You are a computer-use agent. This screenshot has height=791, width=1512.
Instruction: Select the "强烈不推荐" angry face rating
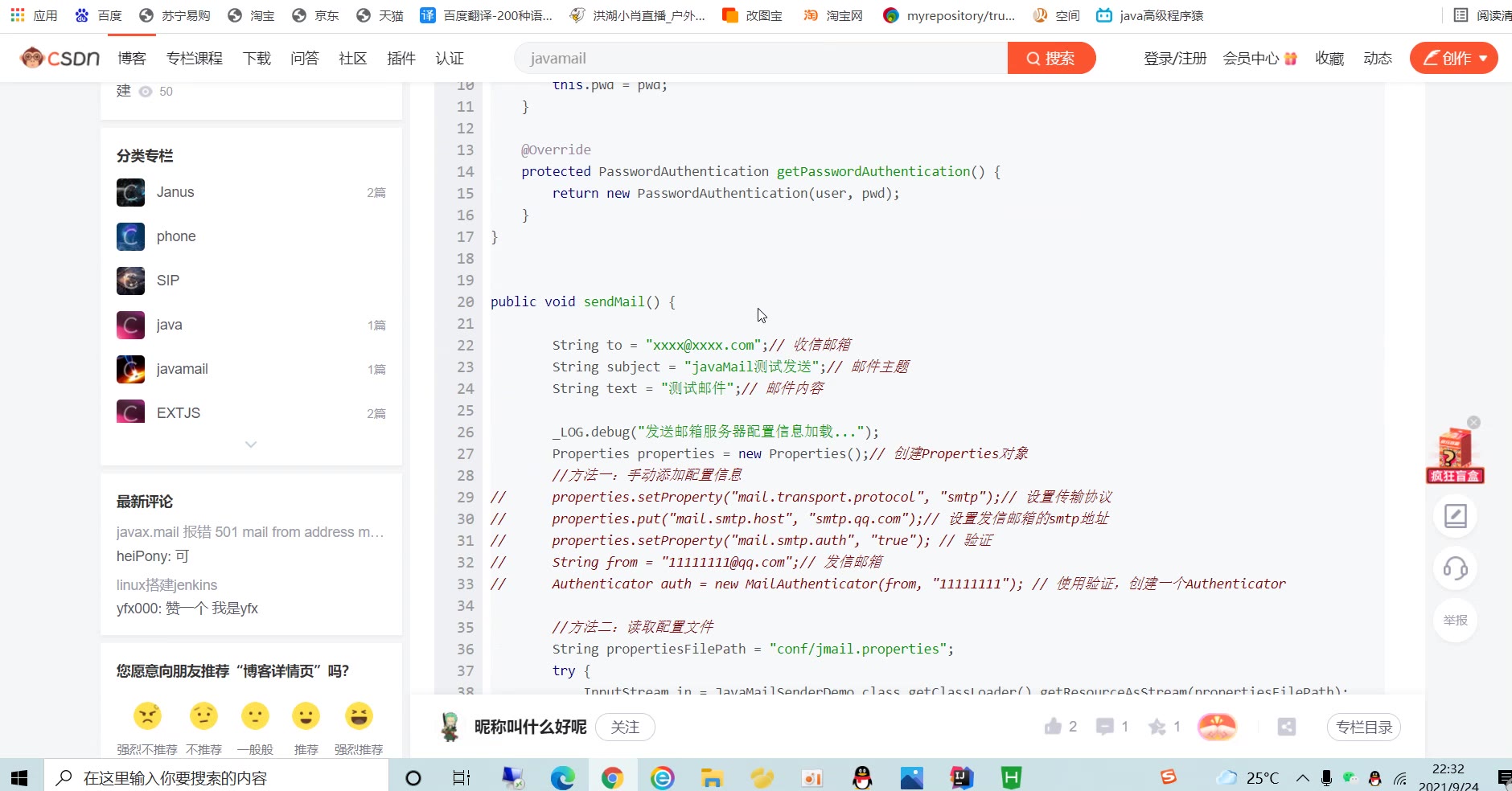coord(147,715)
